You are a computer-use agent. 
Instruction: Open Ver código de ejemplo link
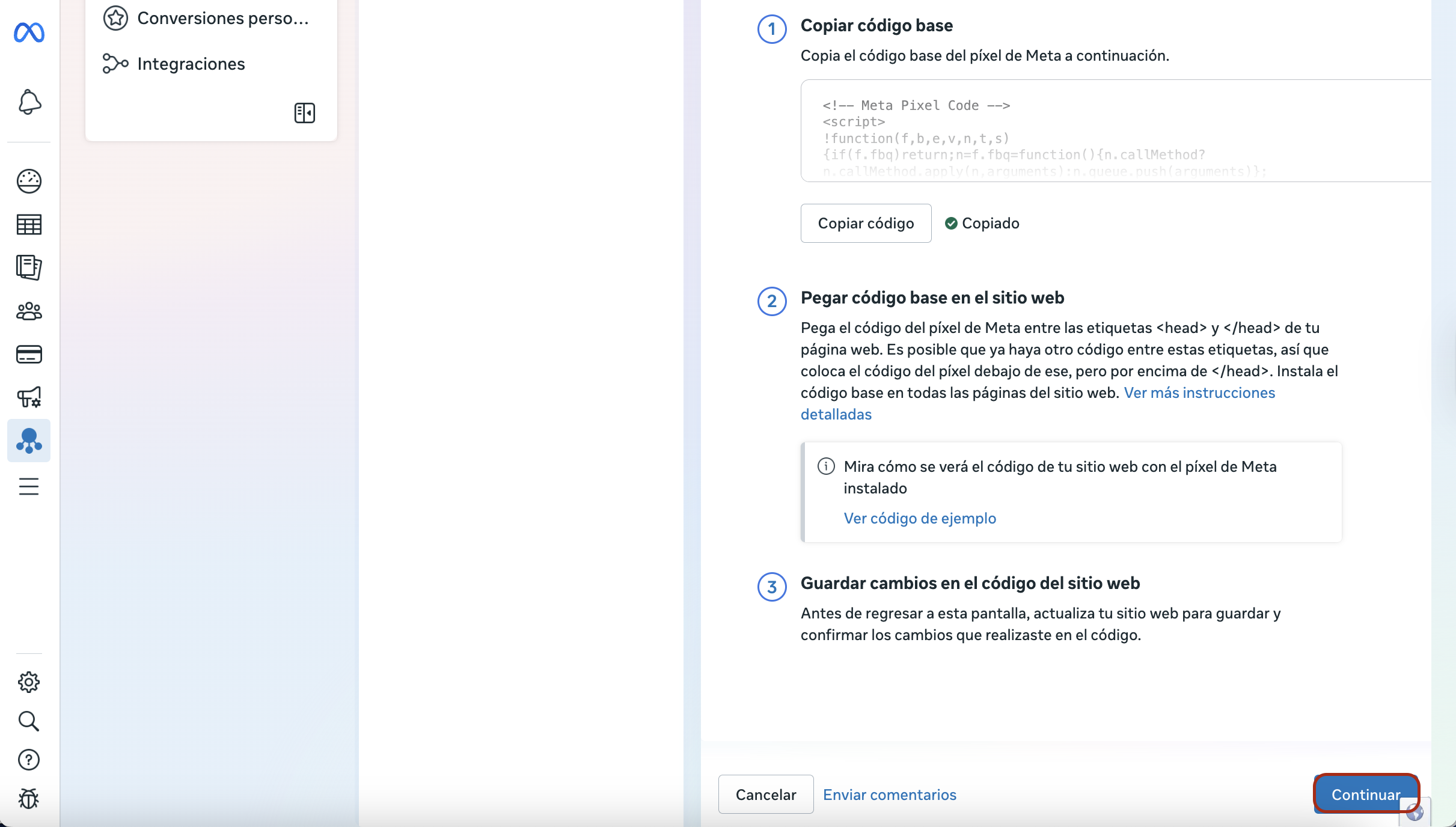click(920, 518)
